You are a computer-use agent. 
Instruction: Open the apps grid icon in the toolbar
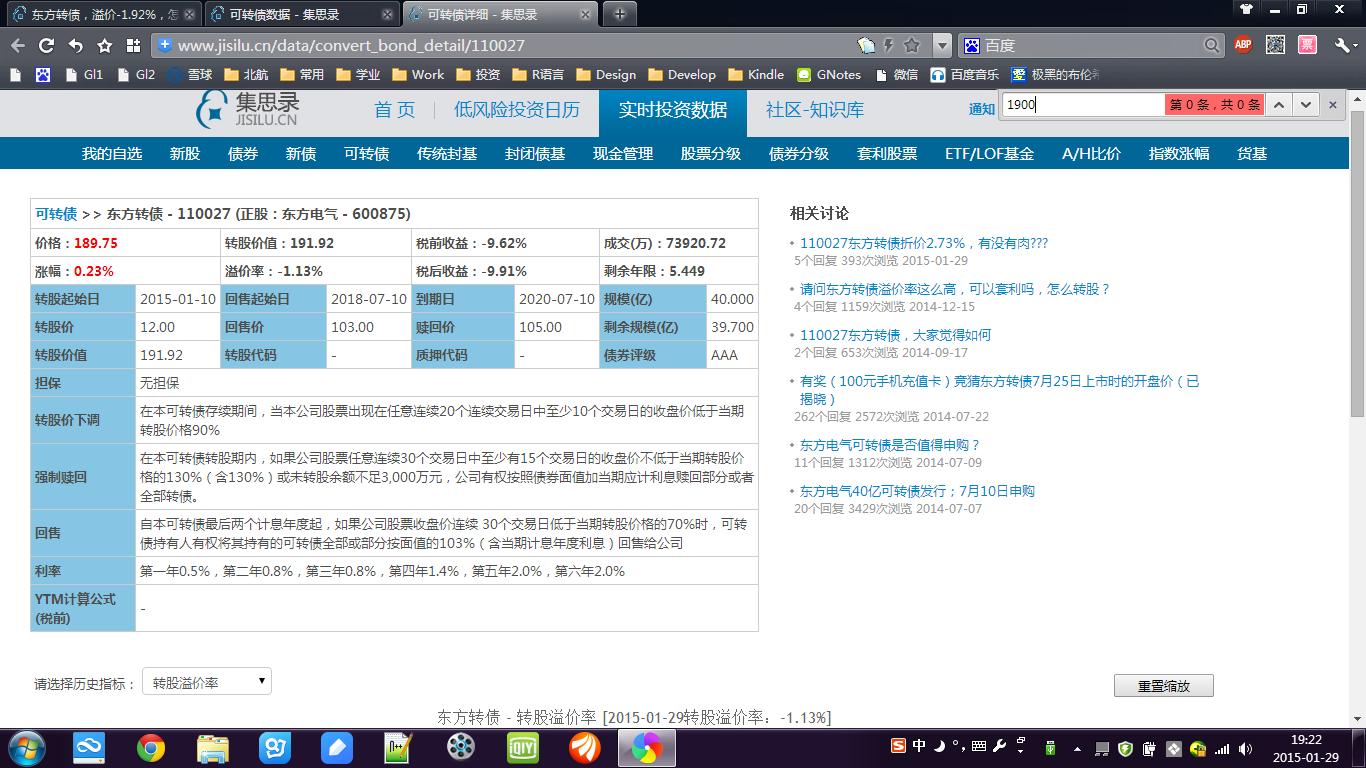(x=133, y=45)
